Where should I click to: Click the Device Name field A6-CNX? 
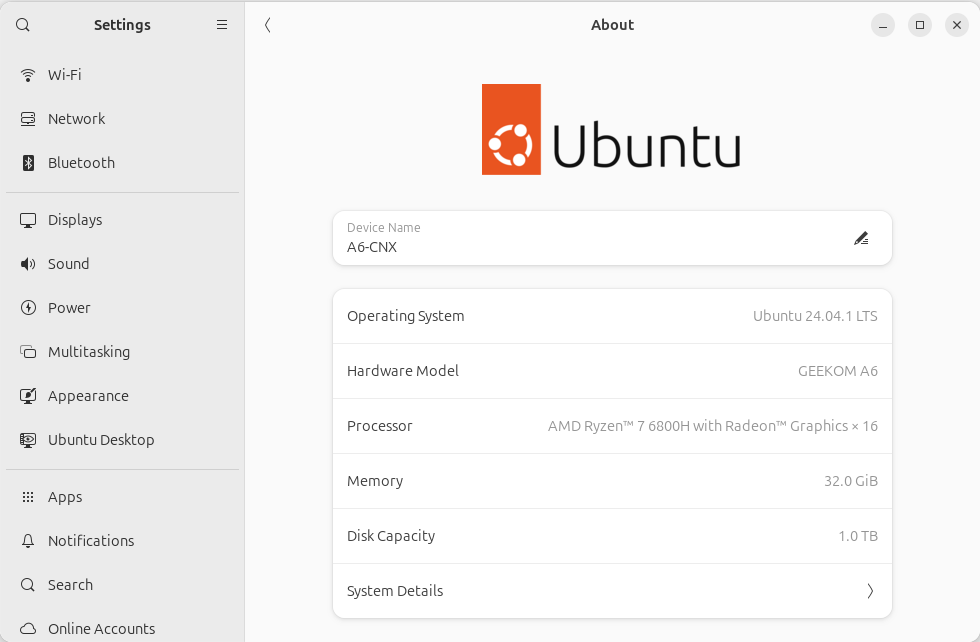coord(612,238)
